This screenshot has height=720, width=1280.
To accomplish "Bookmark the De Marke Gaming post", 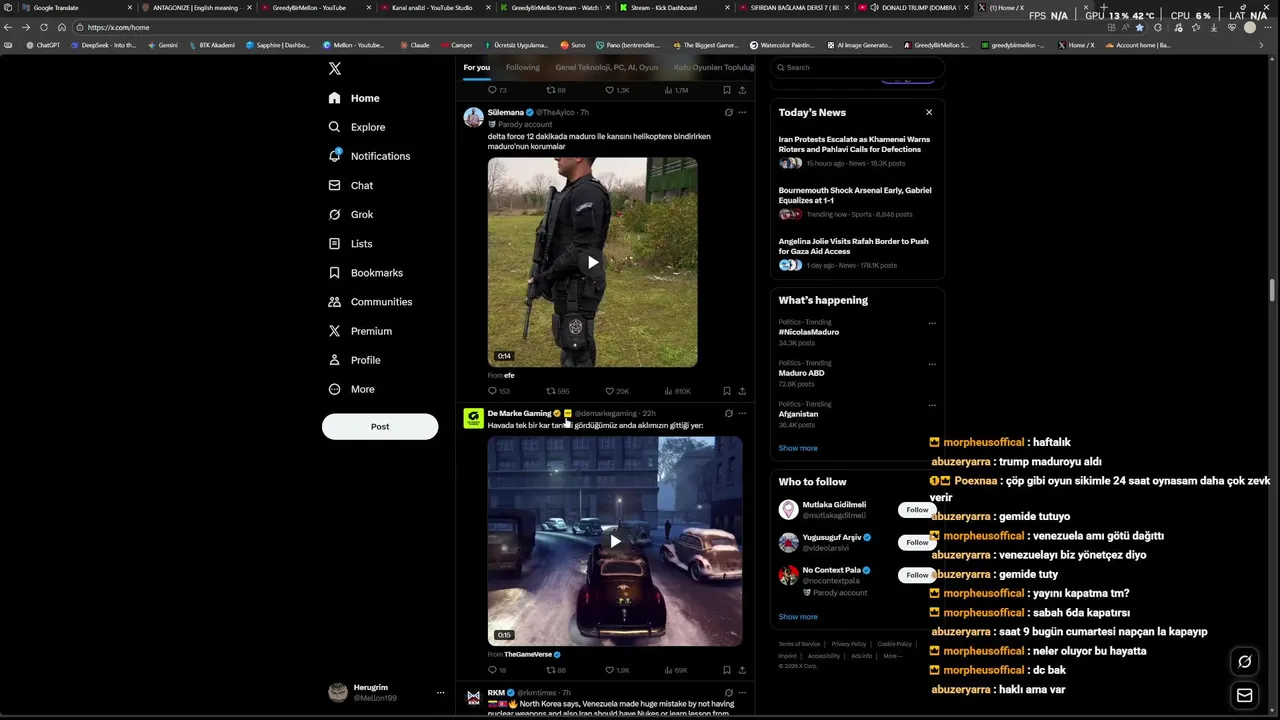I will [x=727, y=670].
